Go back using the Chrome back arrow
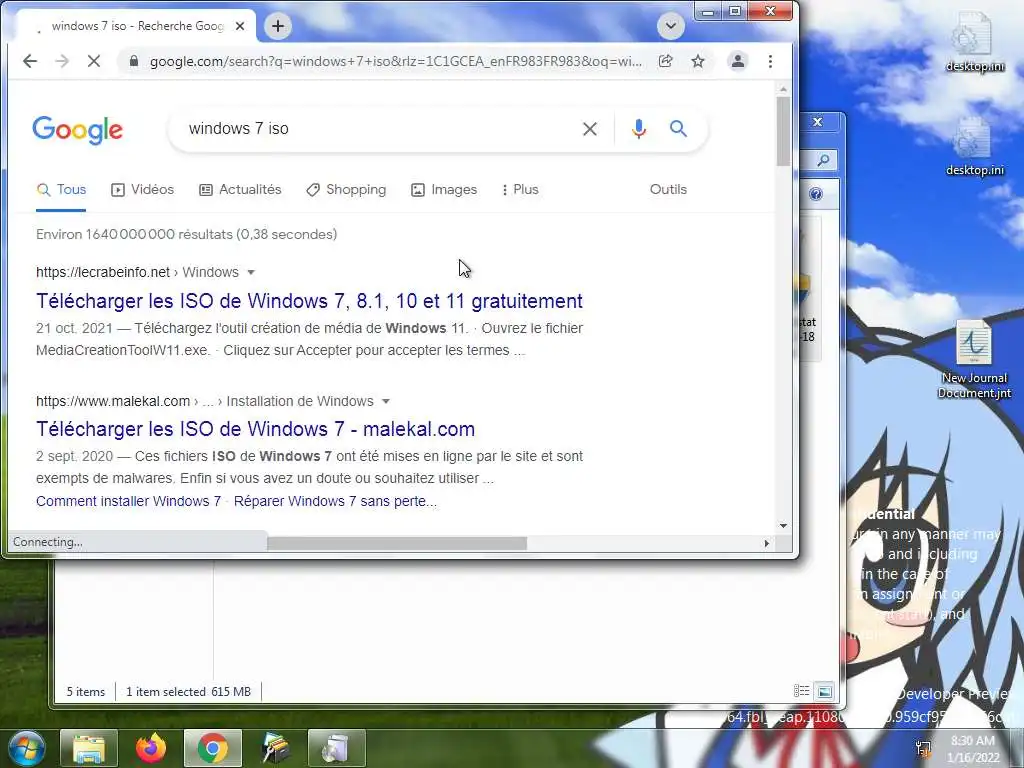Image resolution: width=1024 pixels, height=768 pixels. tap(30, 61)
